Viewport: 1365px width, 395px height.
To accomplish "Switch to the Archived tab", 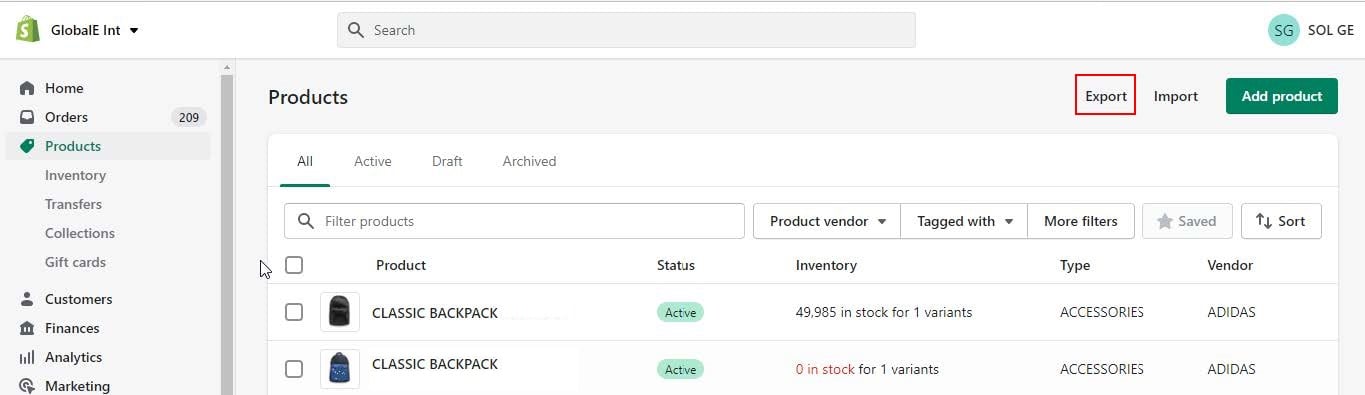I will (x=529, y=161).
